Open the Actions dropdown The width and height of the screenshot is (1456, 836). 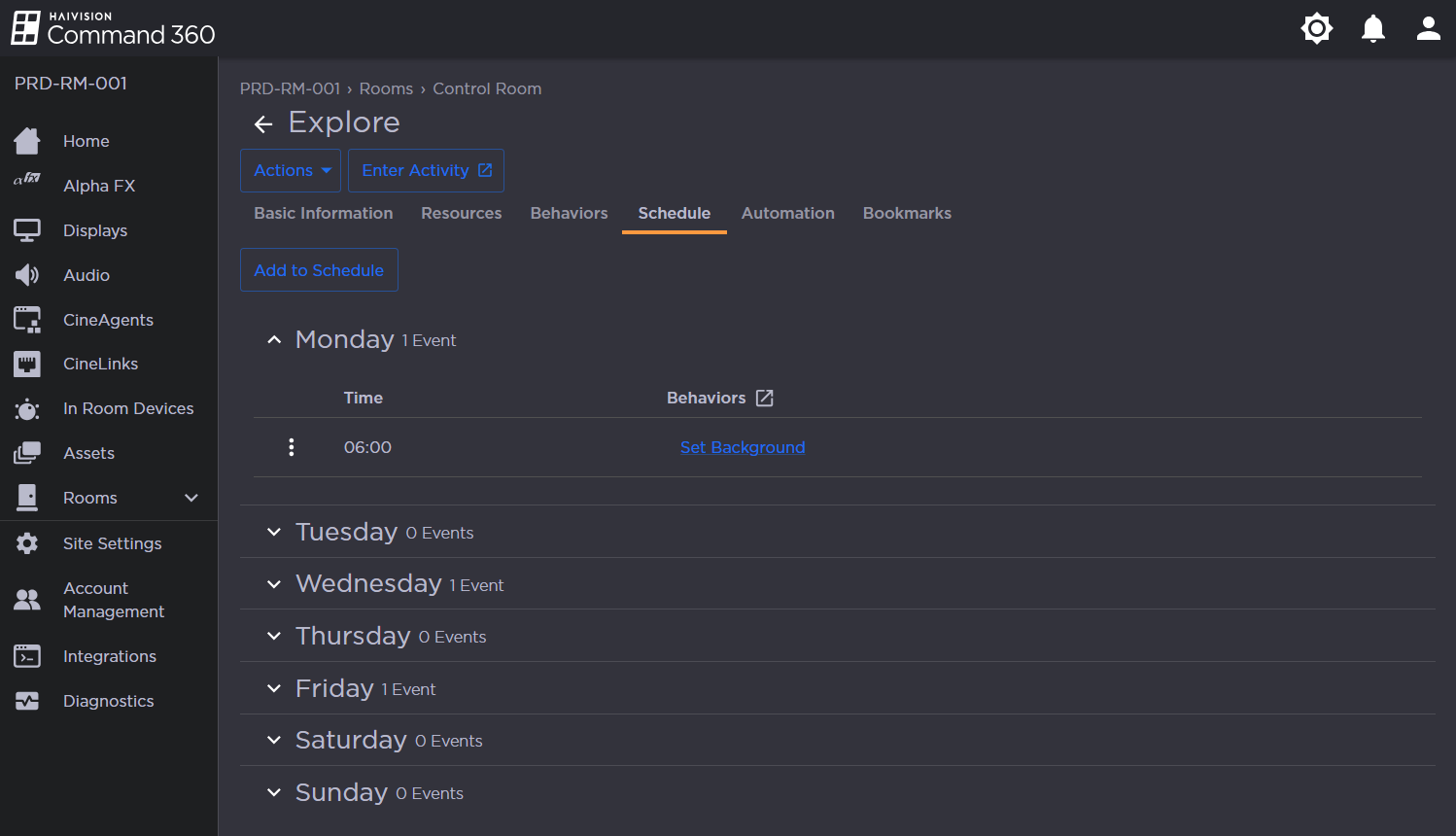290,169
